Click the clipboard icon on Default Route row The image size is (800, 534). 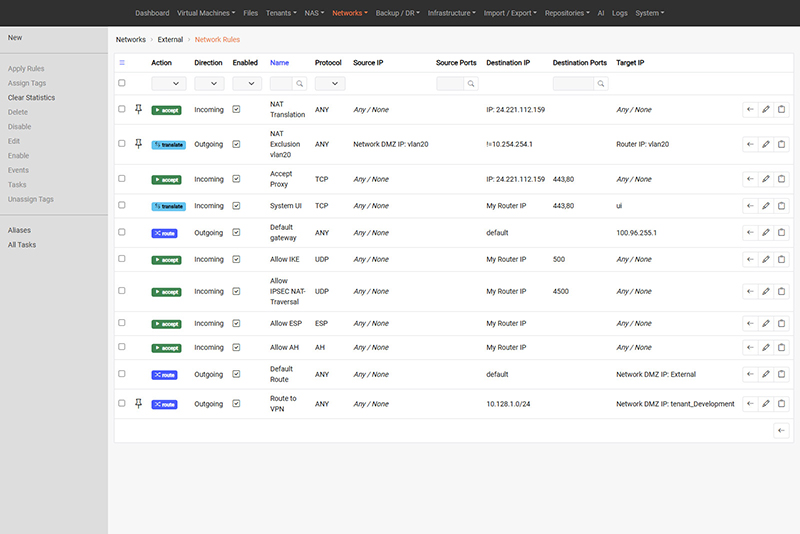point(782,374)
